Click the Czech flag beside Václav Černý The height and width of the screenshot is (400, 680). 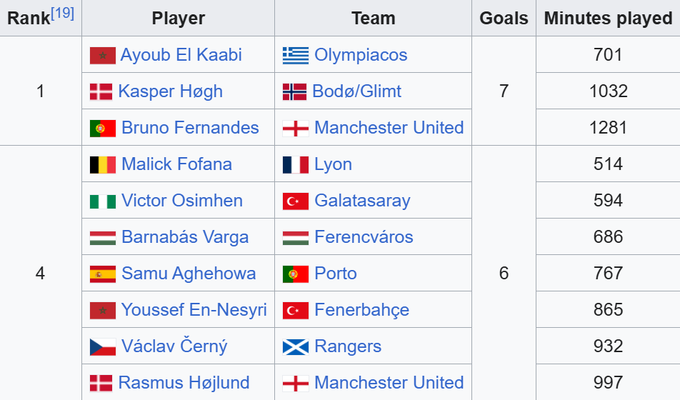click(103, 347)
